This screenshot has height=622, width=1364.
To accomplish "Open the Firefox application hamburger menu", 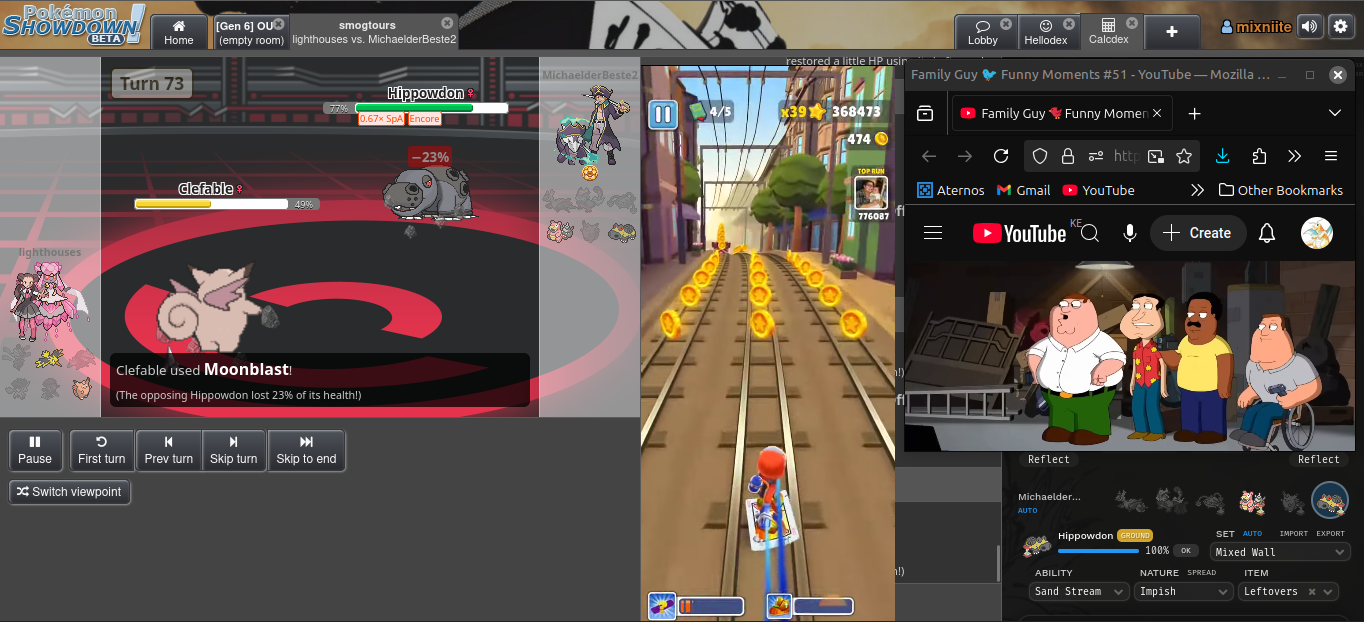I will coord(1331,156).
